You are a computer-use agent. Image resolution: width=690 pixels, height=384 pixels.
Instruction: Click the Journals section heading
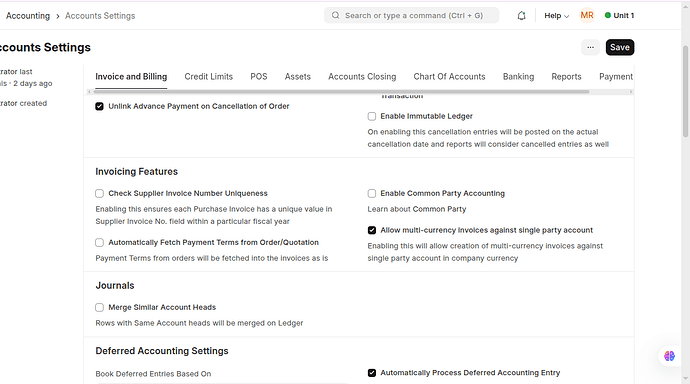point(115,285)
